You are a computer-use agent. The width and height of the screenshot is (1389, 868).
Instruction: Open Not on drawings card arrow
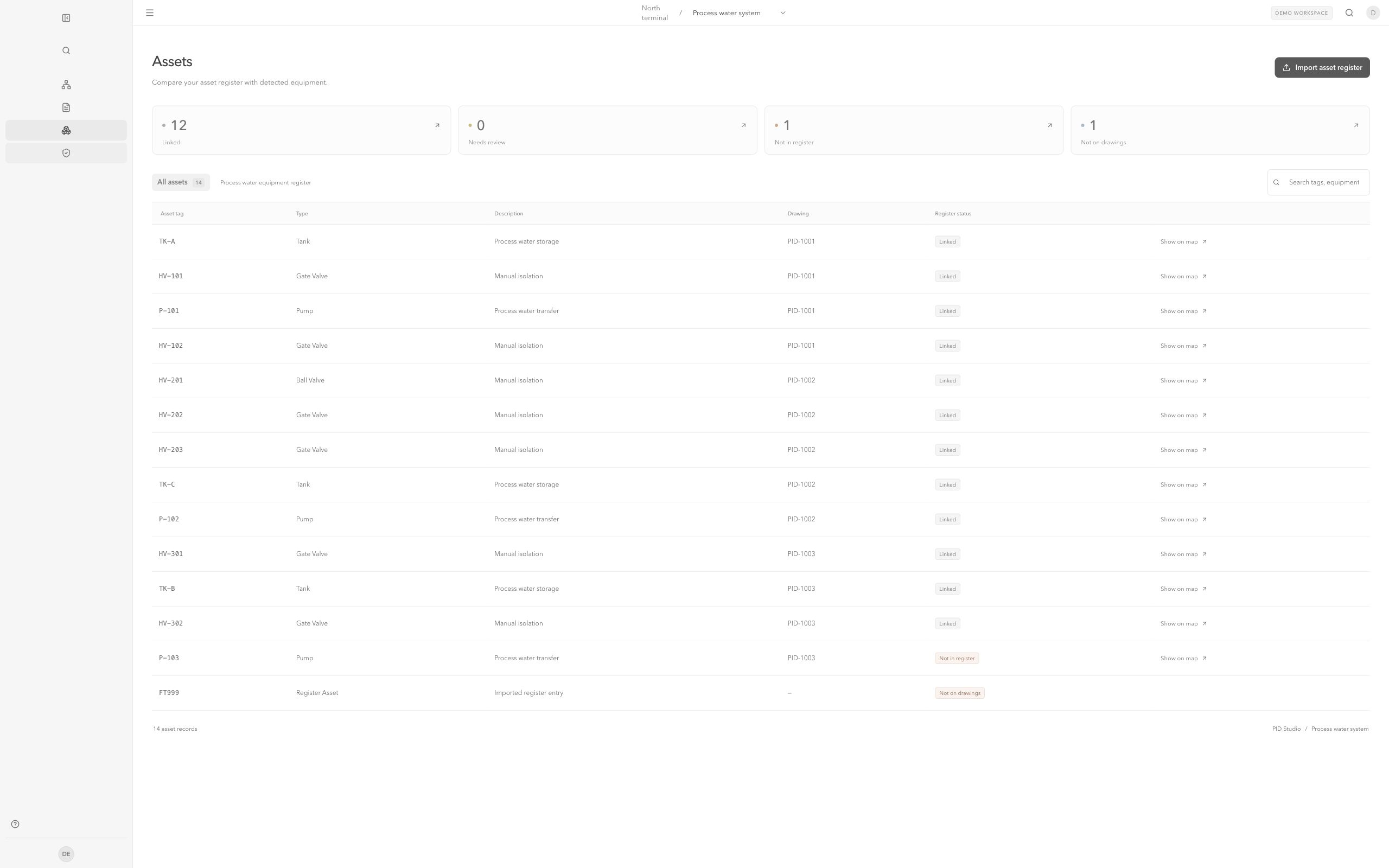pos(1356,125)
